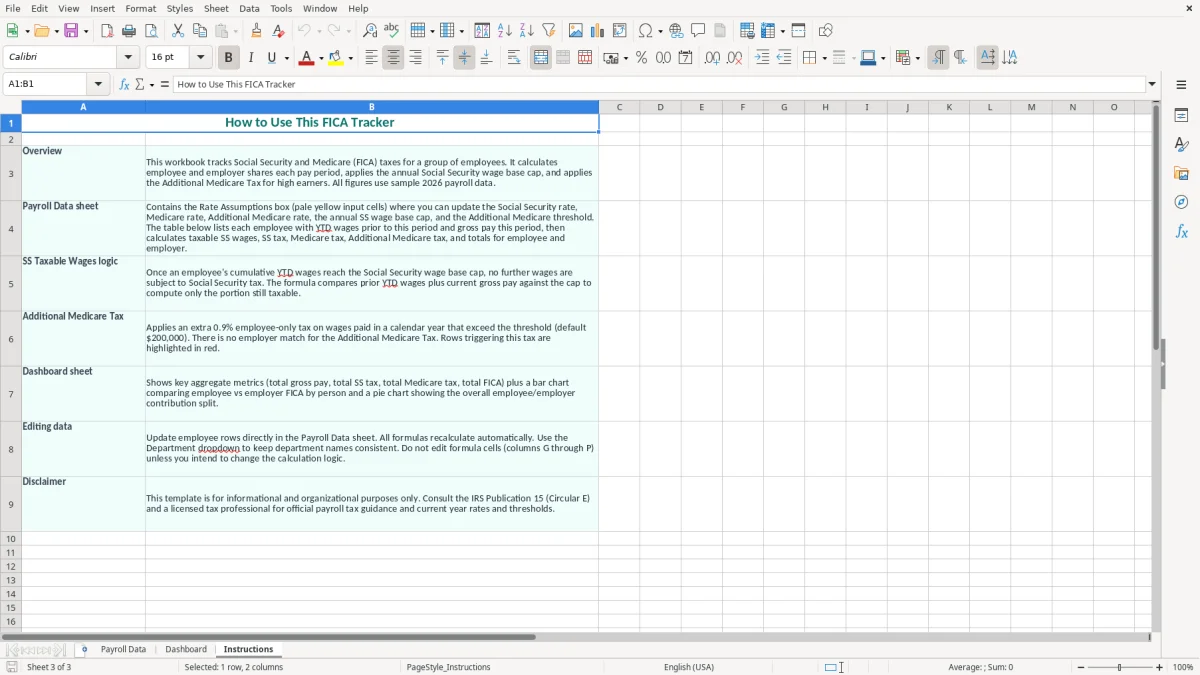
Task: Add a decimal place
Action: point(712,58)
